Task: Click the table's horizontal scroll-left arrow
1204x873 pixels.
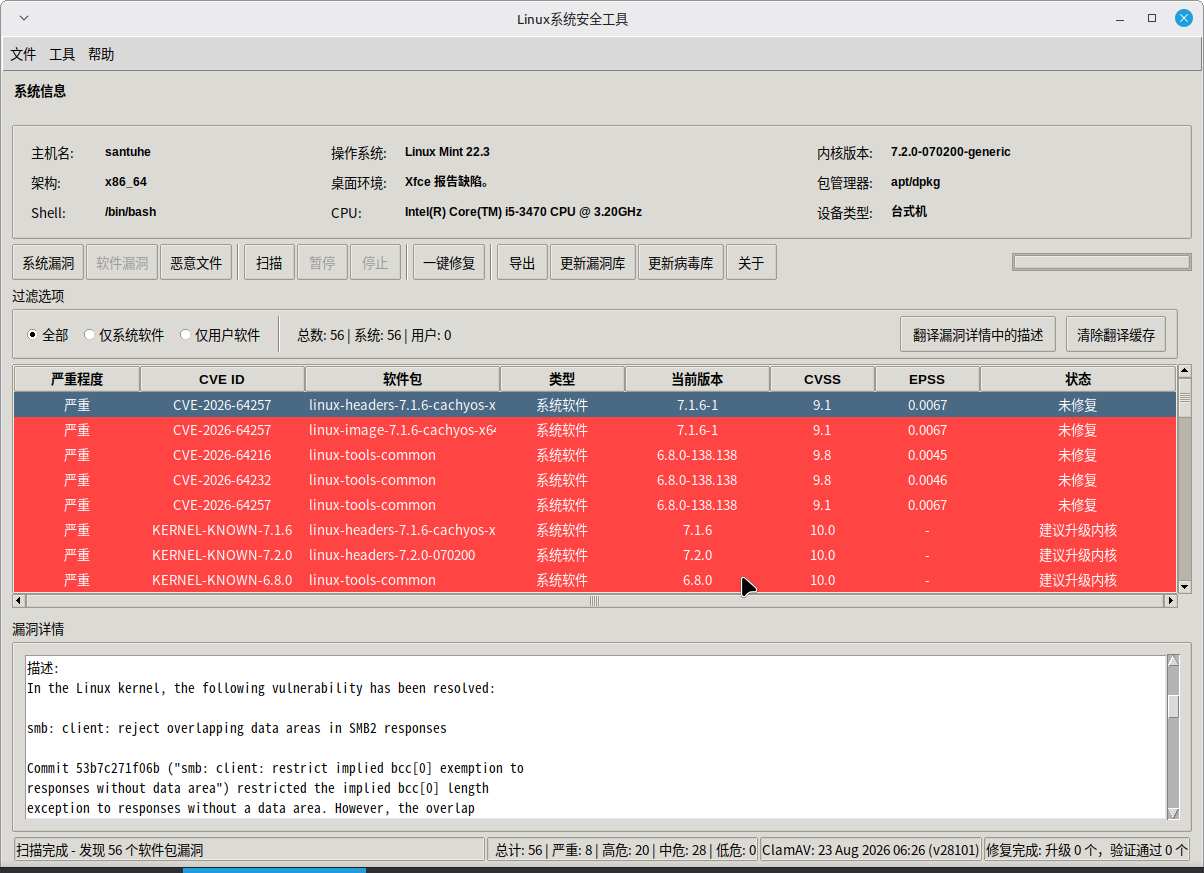Action: (18, 601)
